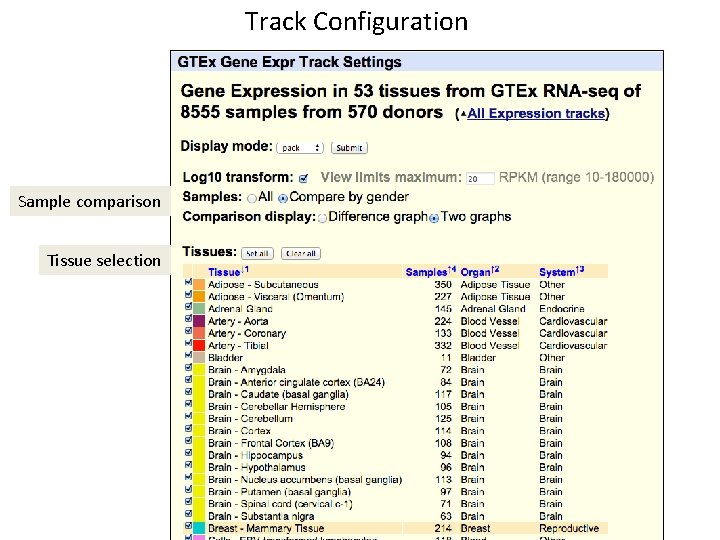The width and height of the screenshot is (720, 540).
Task: Choose the Difference graph radio option
Action: (322, 218)
